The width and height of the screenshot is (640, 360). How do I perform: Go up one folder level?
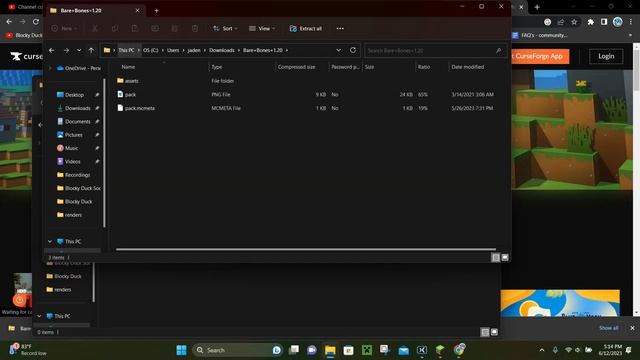(x=91, y=50)
